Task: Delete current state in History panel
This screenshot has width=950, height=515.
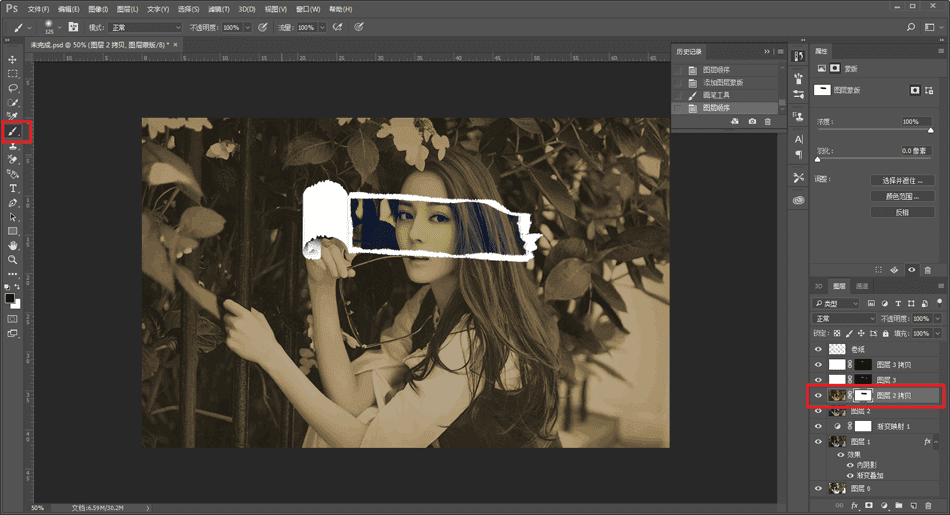Action: click(768, 121)
